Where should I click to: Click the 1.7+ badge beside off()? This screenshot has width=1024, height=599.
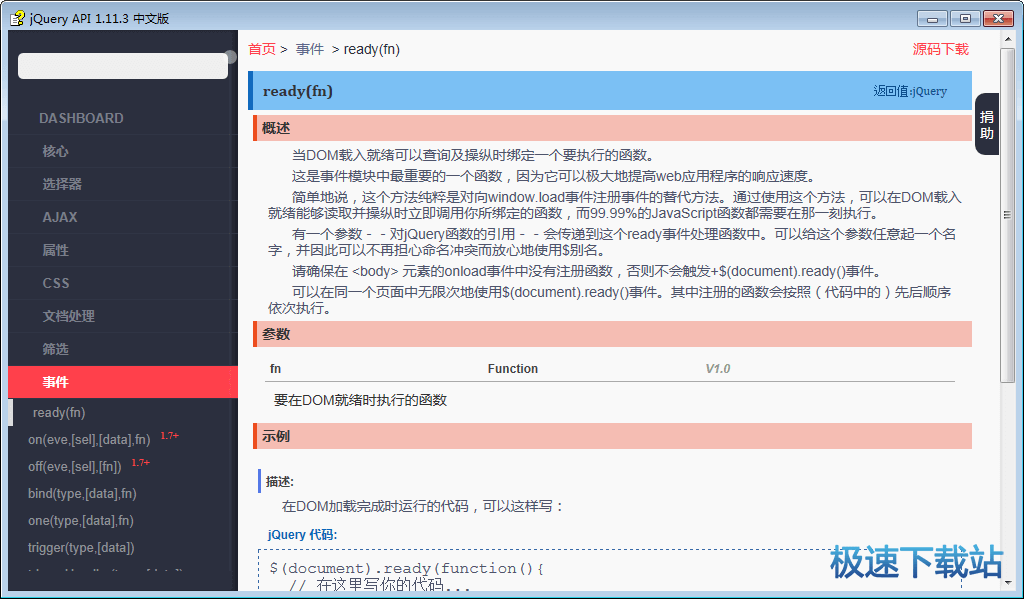pos(141,462)
